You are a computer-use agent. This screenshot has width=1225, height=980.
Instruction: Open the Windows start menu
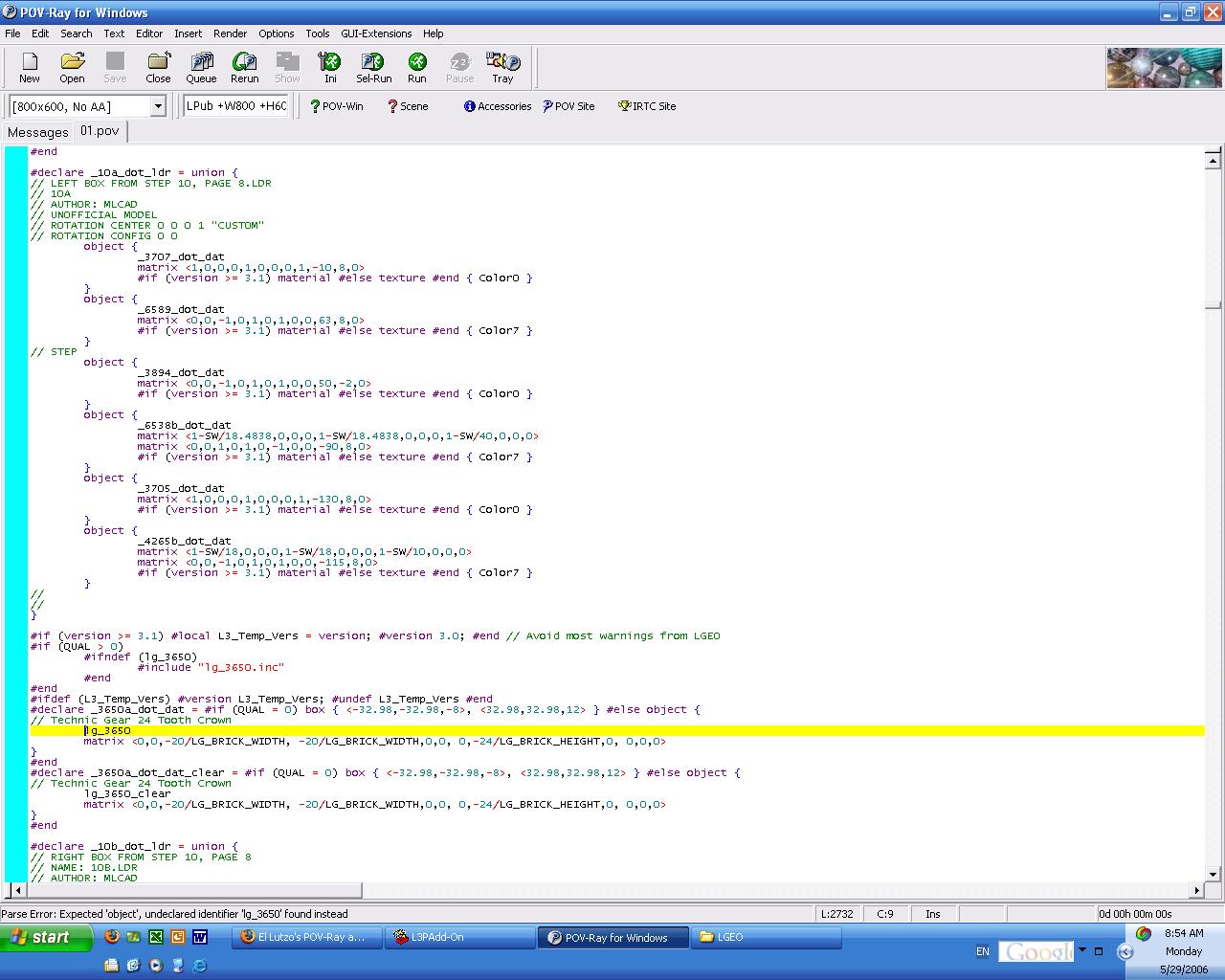[47, 937]
